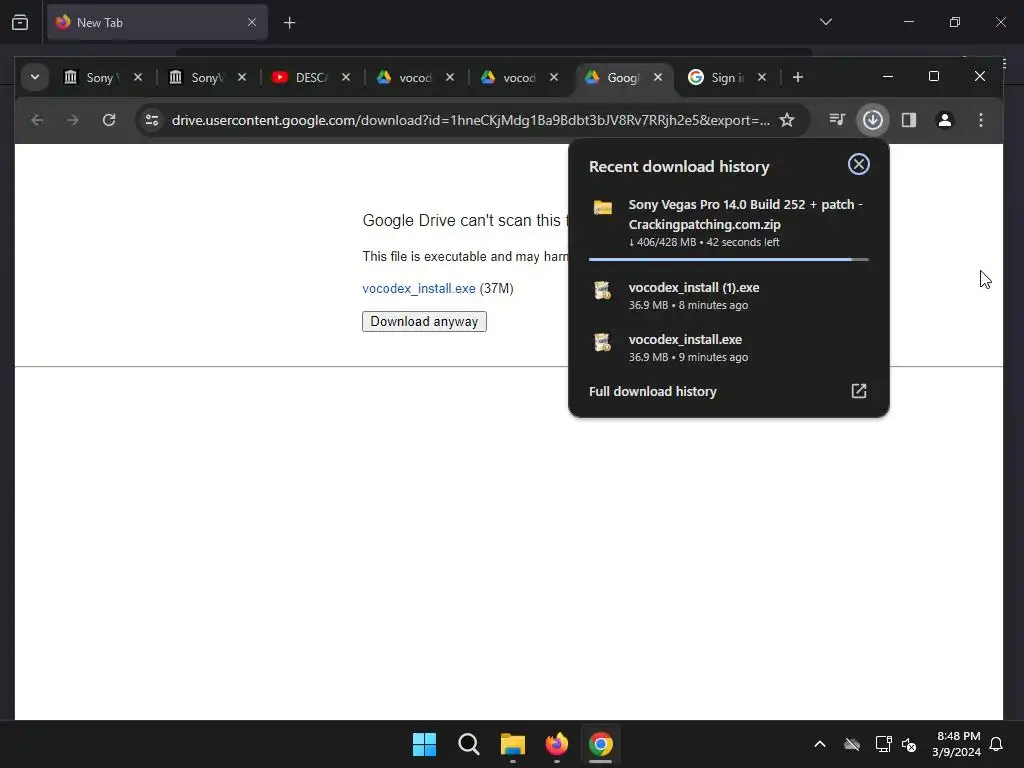Close the Firefox New Tab
The width and height of the screenshot is (1024, 768).
[252, 22]
